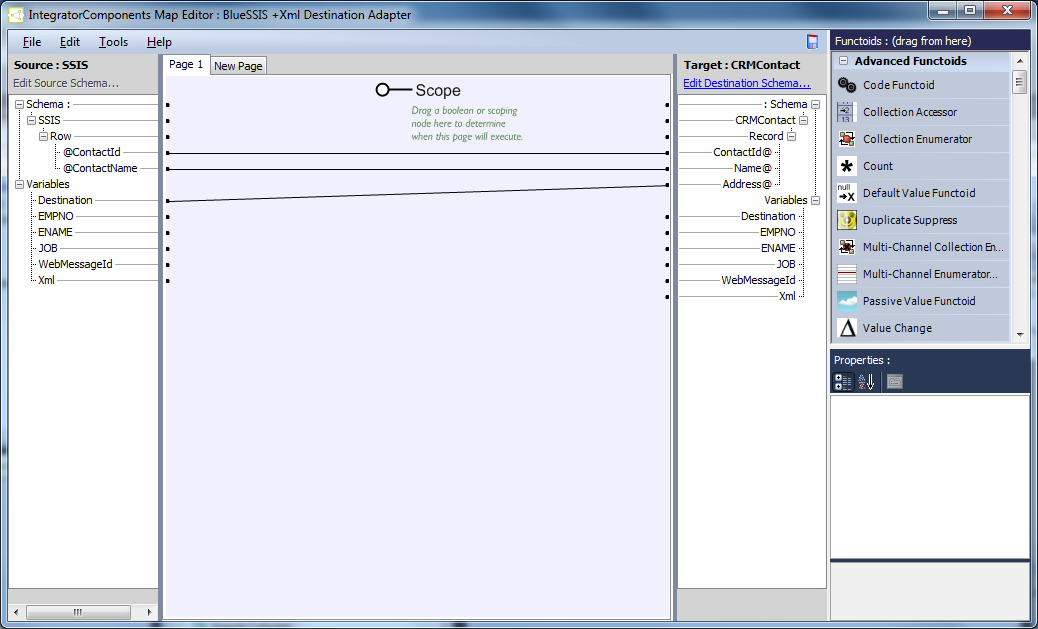Select source WebMessageId variable
Viewport: 1038px width, 629px height.
[x=75, y=264]
